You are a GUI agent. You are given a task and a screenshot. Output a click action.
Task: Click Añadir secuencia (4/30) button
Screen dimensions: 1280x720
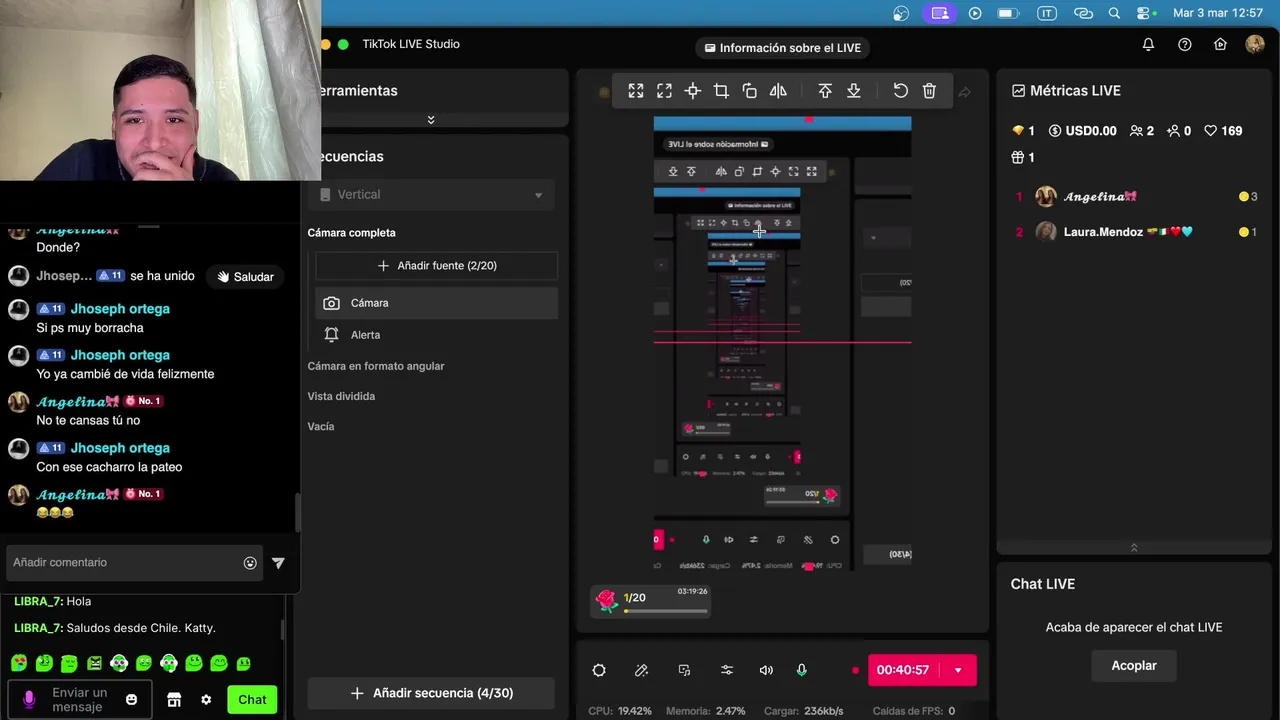431,693
